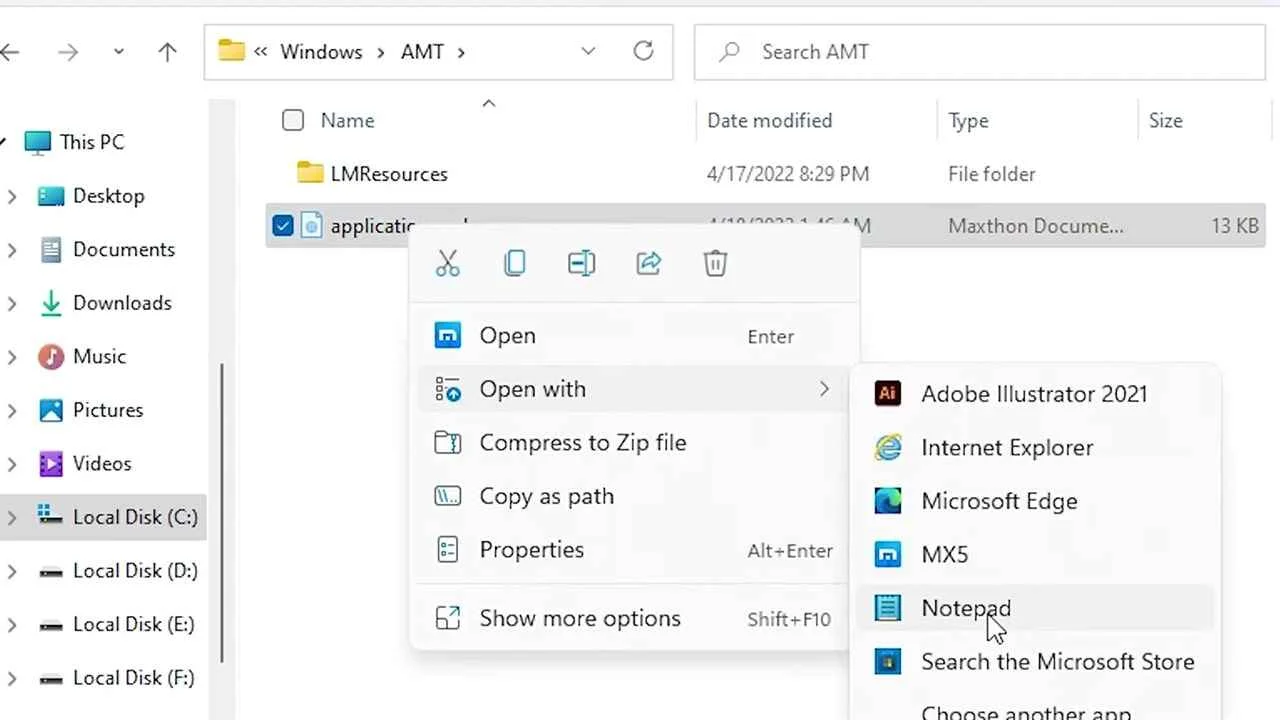This screenshot has width=1280, height=720.
Task: Expand Local Disk (E:) tree node
Action: pos(12,625)
